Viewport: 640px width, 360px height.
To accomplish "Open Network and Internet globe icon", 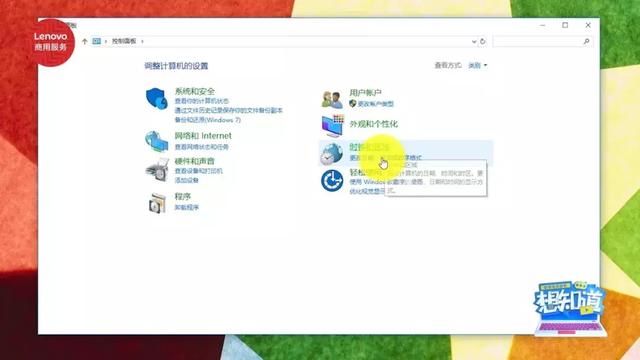I will [x=157, y=141].
